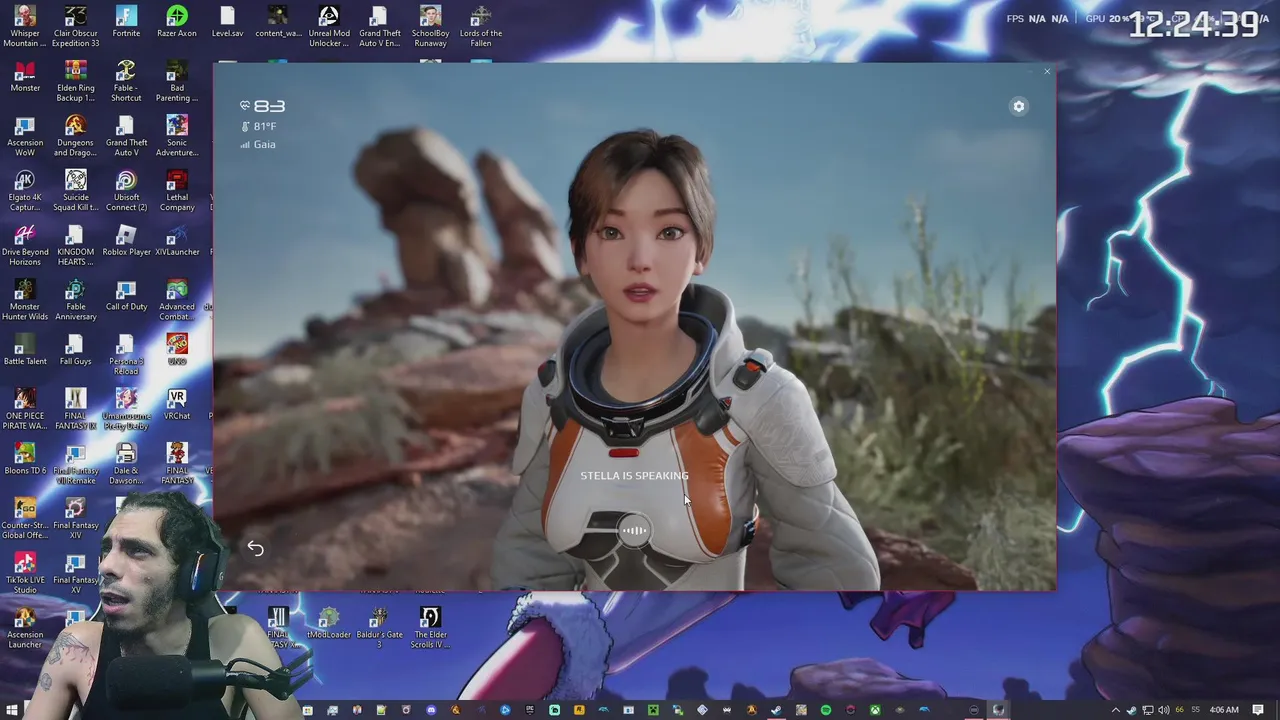The image size is (1280, 720).
Task: Click the 4:06 AM taskbar clock
Action: coord(1224,710)
